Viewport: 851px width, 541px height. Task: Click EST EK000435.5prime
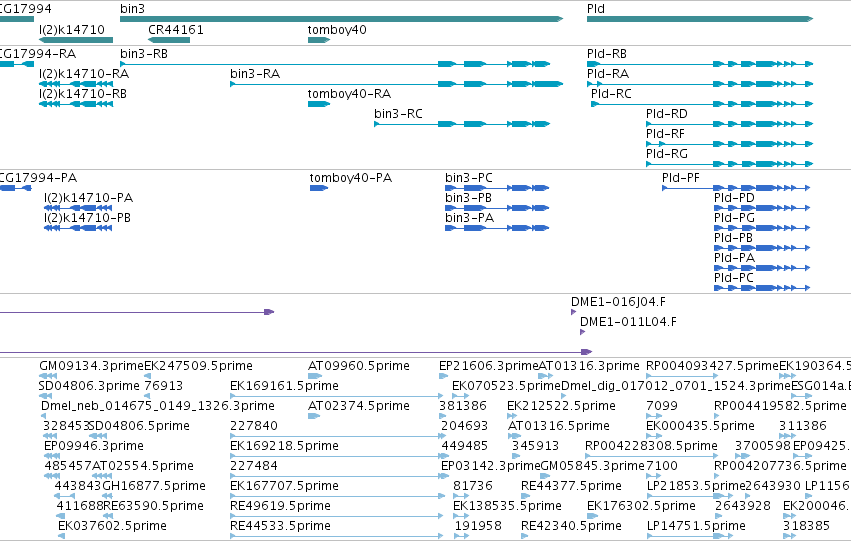pos(654,436)
